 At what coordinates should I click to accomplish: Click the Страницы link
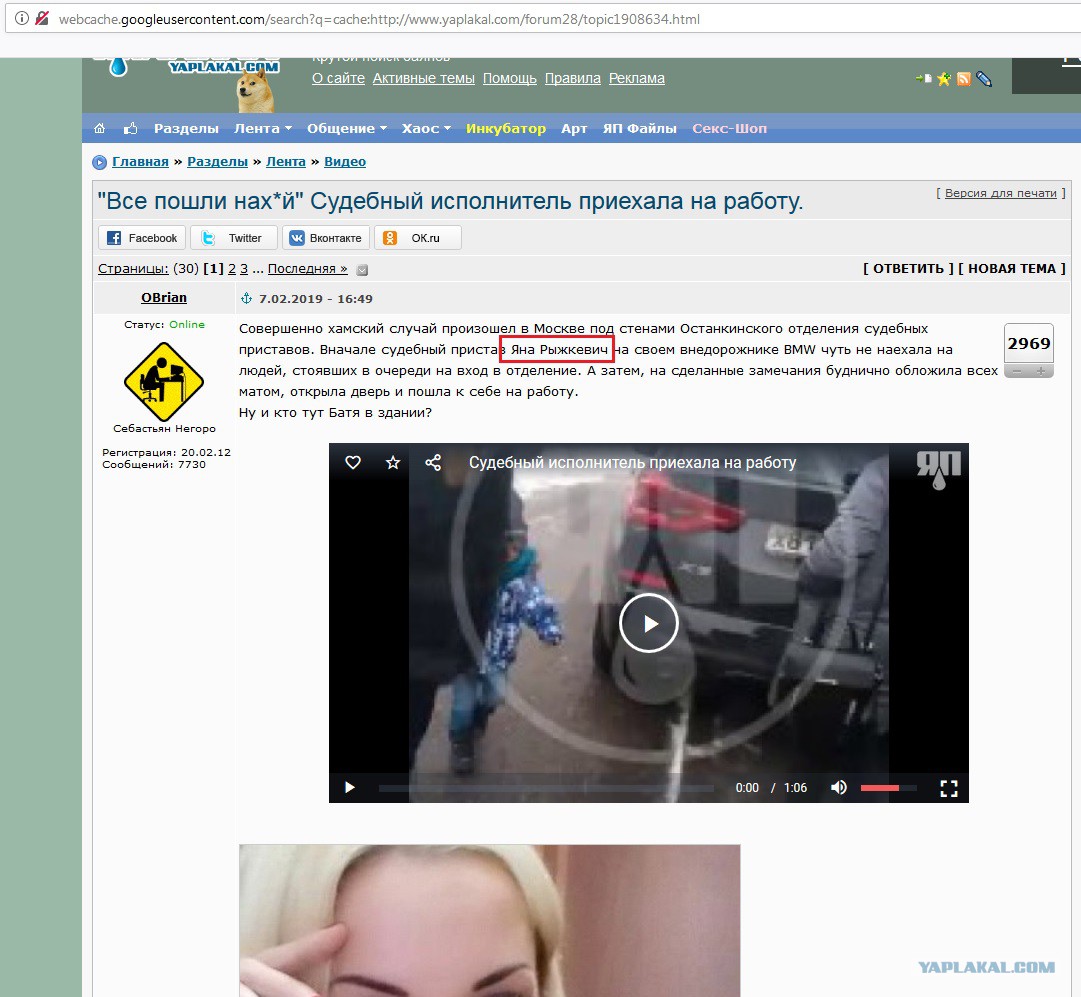coord(133,269)
